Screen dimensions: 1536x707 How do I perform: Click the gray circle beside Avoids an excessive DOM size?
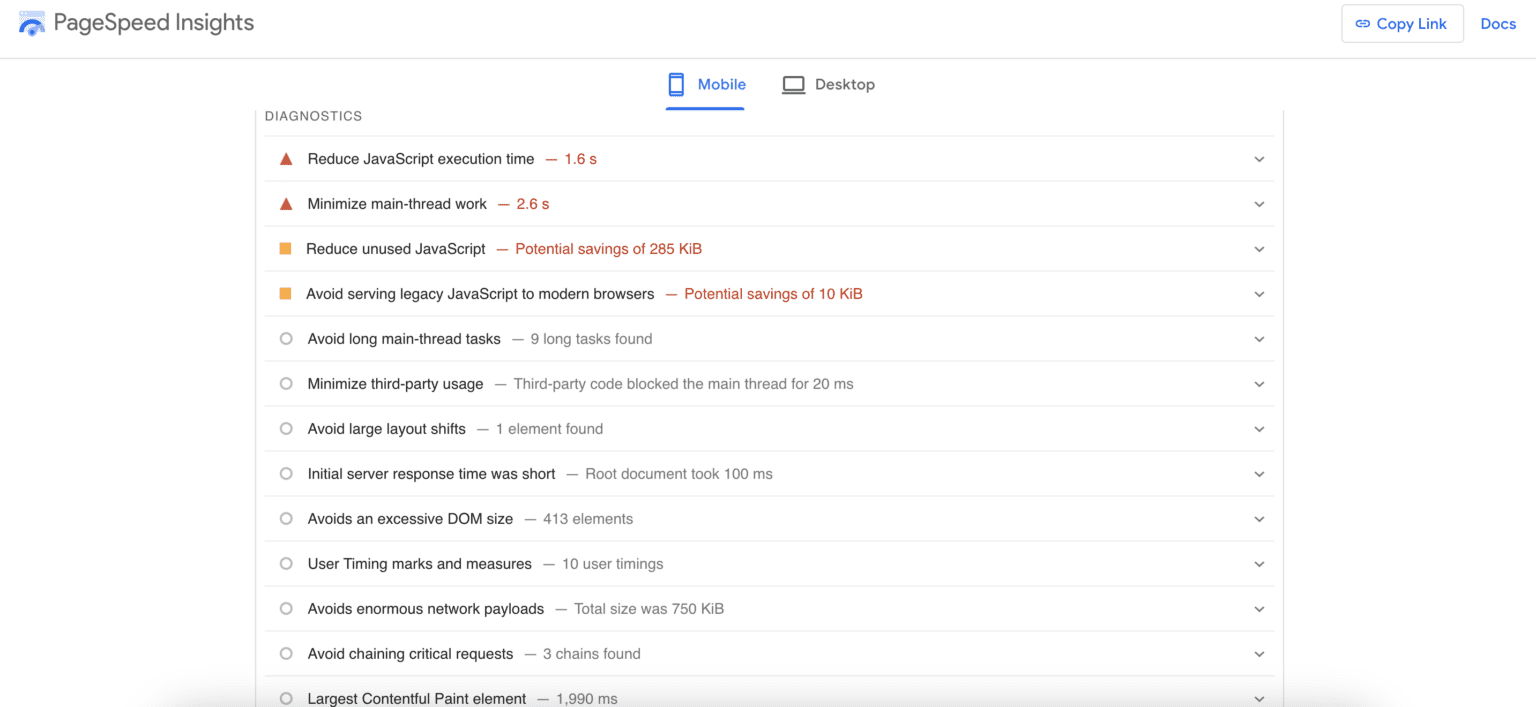click(x=286, y=518)
